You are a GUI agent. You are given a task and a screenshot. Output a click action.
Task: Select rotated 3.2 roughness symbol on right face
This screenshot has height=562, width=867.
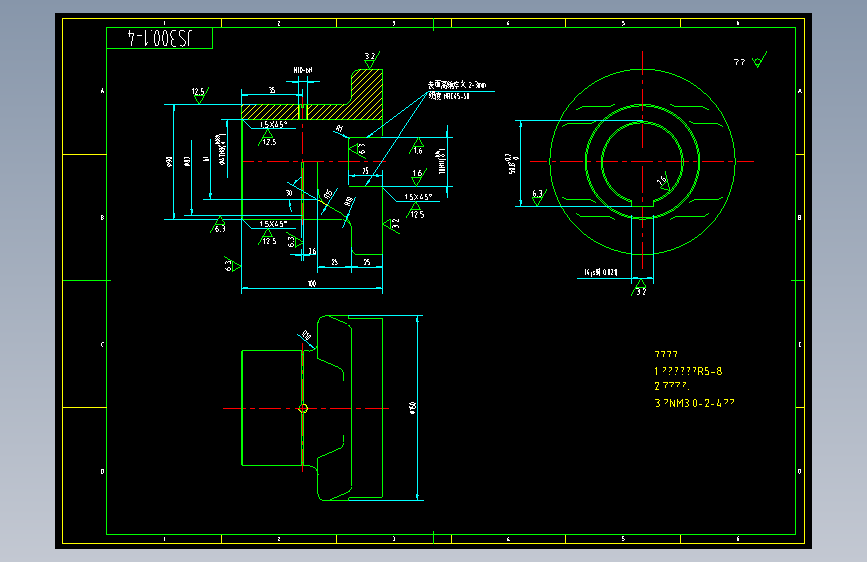[x=392, y=224]
